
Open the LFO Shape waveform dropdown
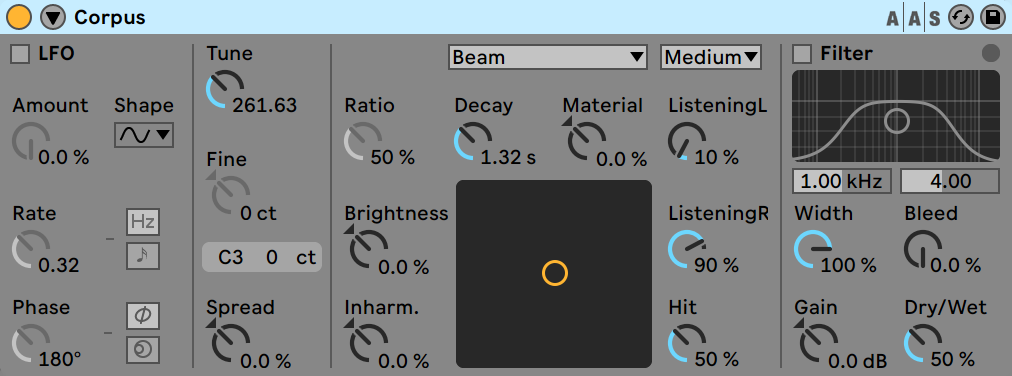coord(144,134)
